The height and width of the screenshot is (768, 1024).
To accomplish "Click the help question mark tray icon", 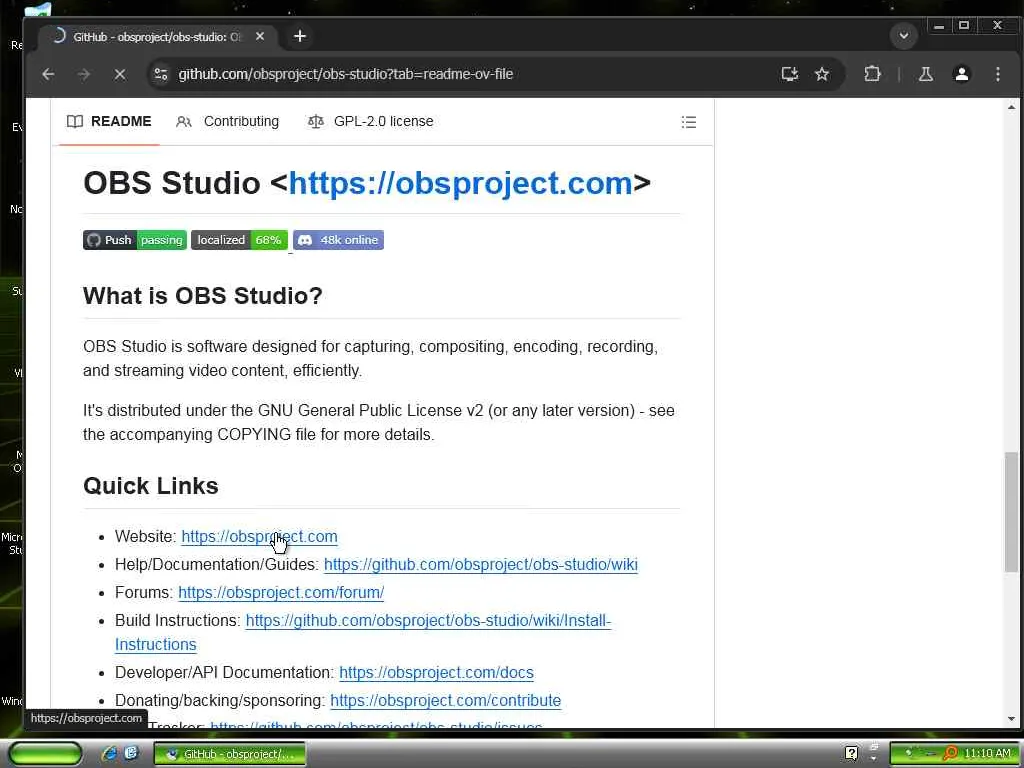I will 851,754.
